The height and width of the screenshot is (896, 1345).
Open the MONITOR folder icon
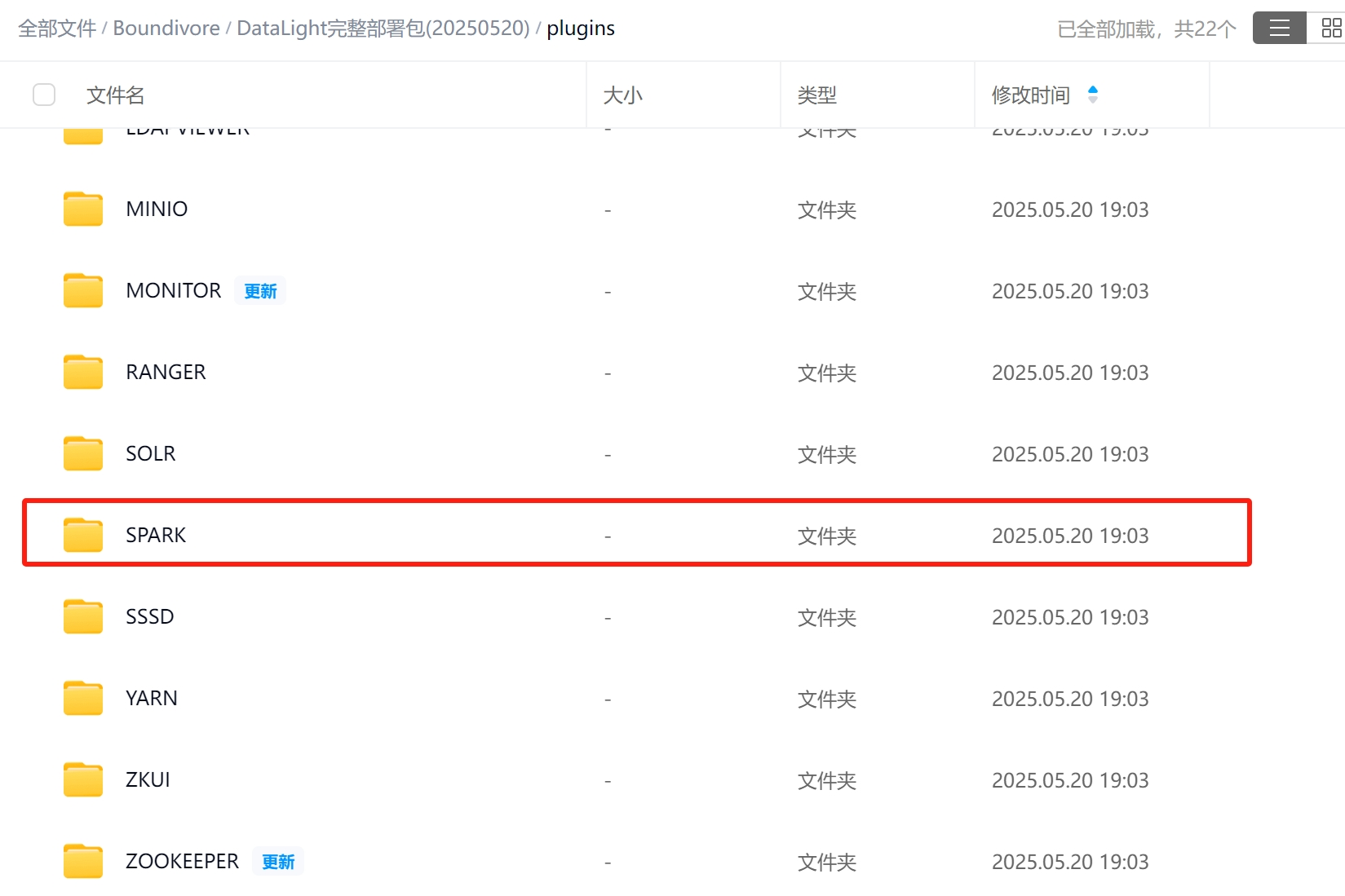pyautogui.click(x=83, y=290)
